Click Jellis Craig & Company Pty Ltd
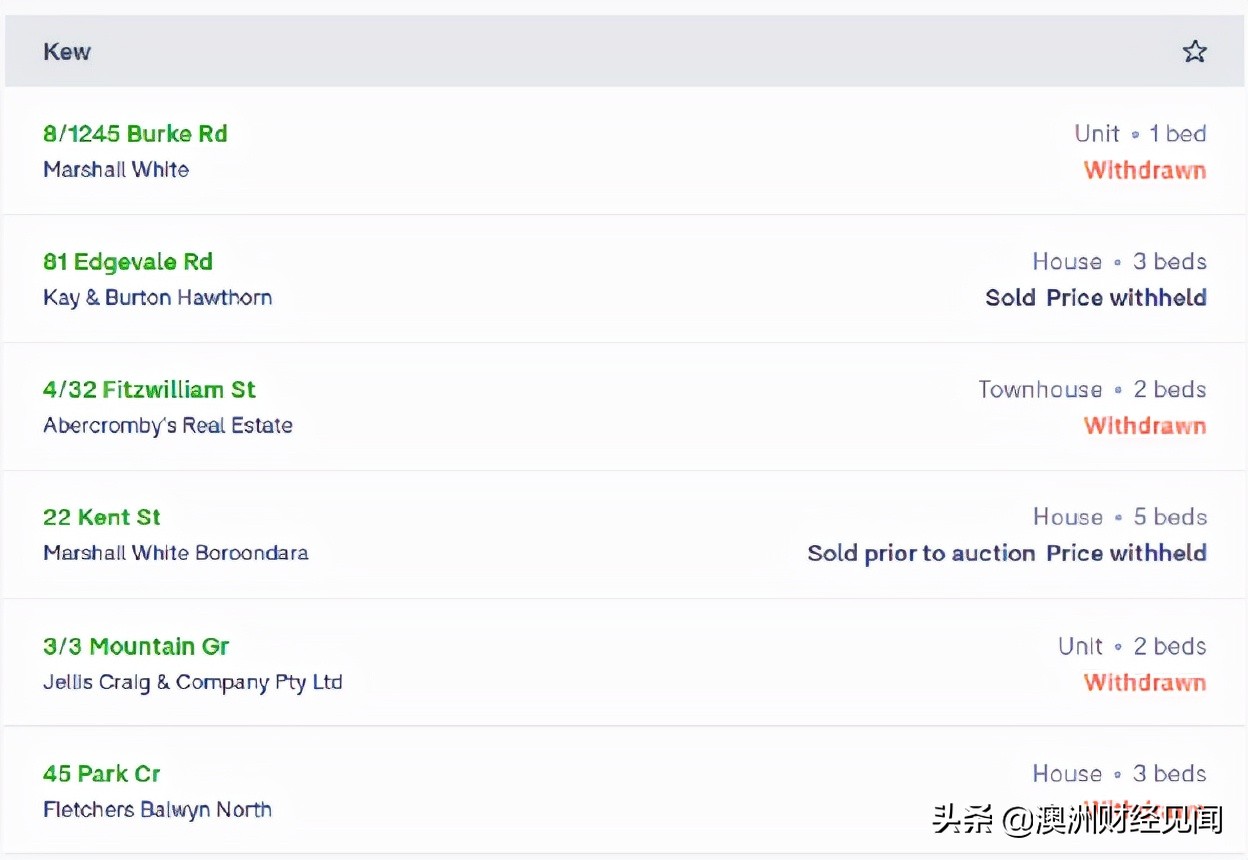This screenshot has width=1248, height=860. (192, 683)
